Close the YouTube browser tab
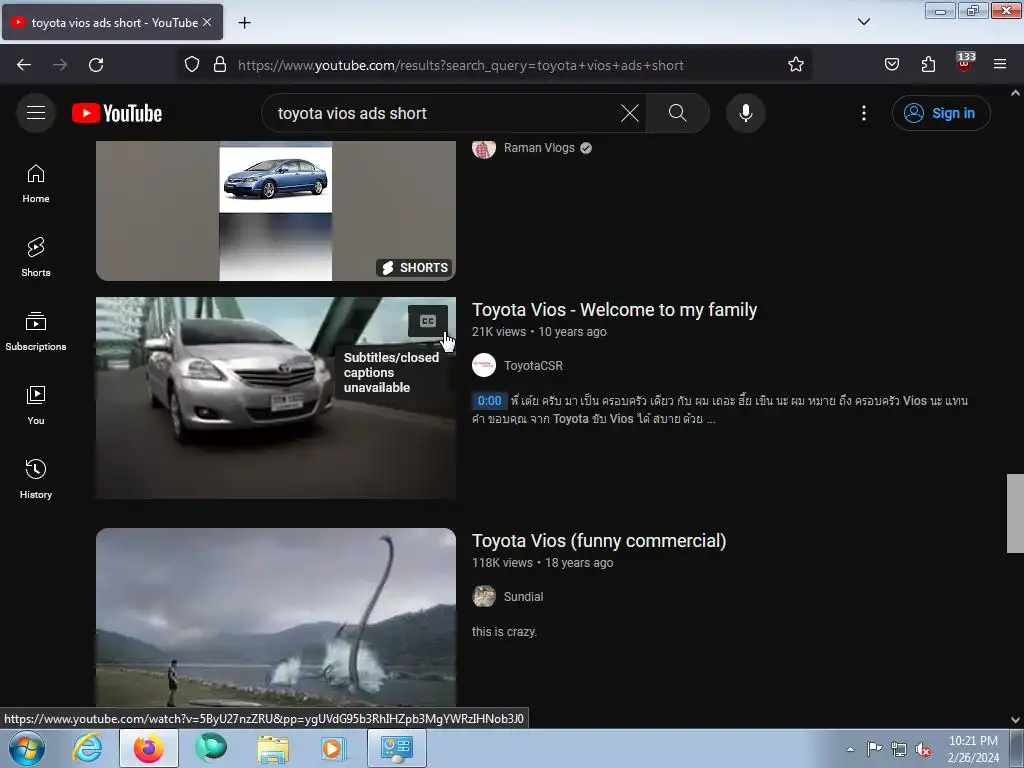Screen dimensions: 1024x768 pyautogui.click(x=207, y=22)
